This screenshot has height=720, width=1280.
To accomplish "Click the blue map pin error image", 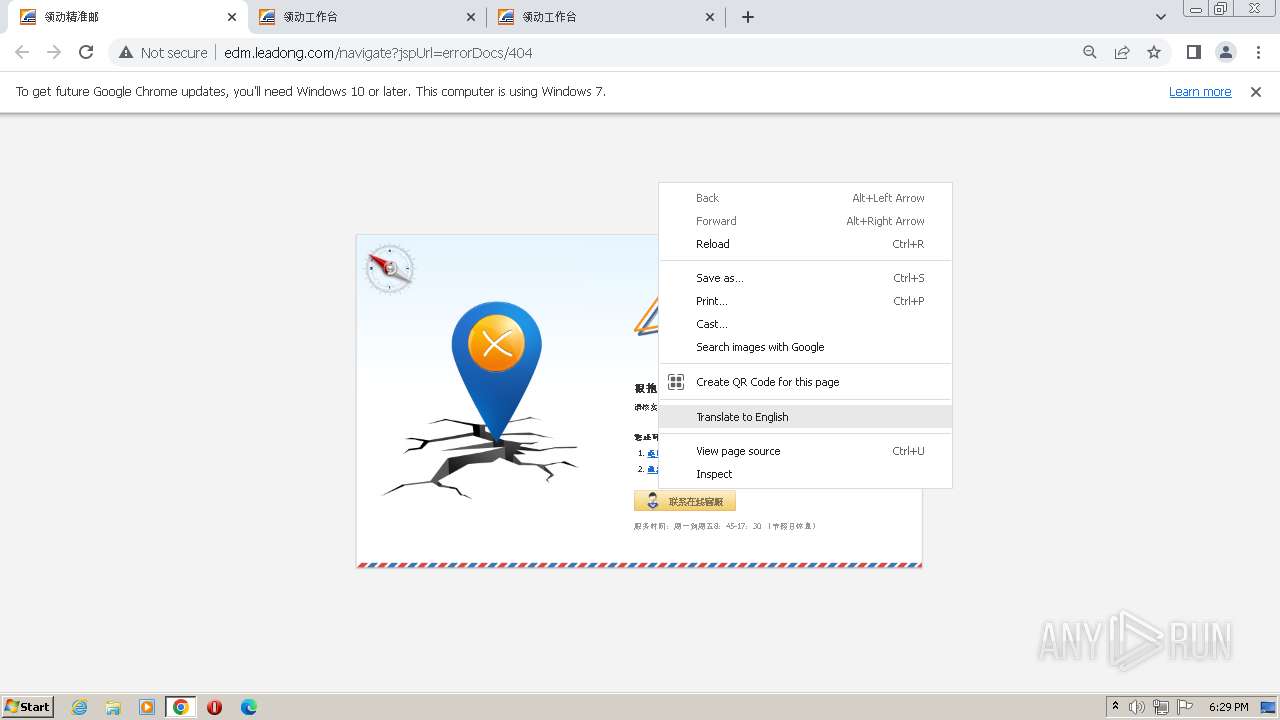I will [x=497, y=370].
